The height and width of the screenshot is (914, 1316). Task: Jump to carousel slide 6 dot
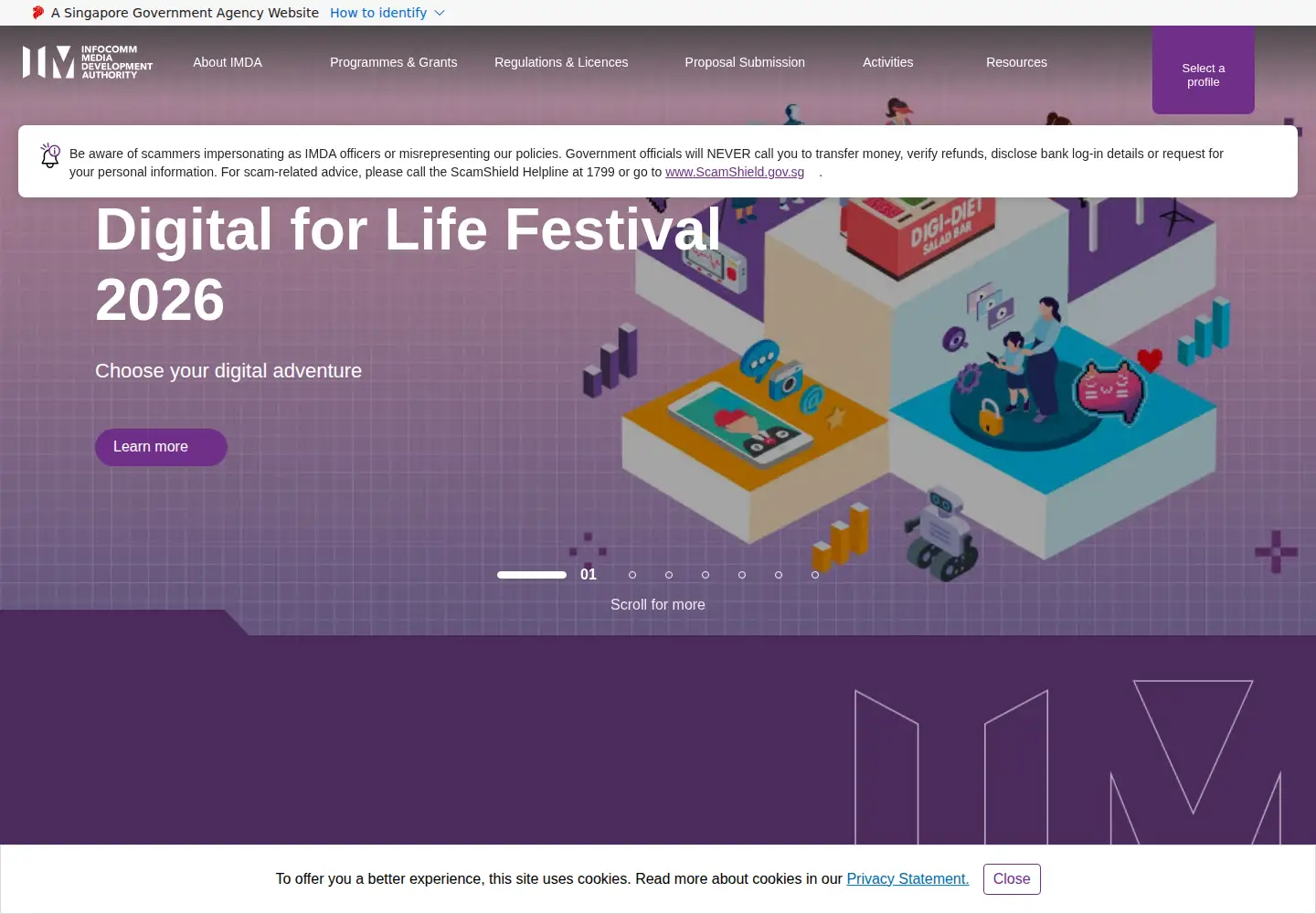[x=779, y=575]
